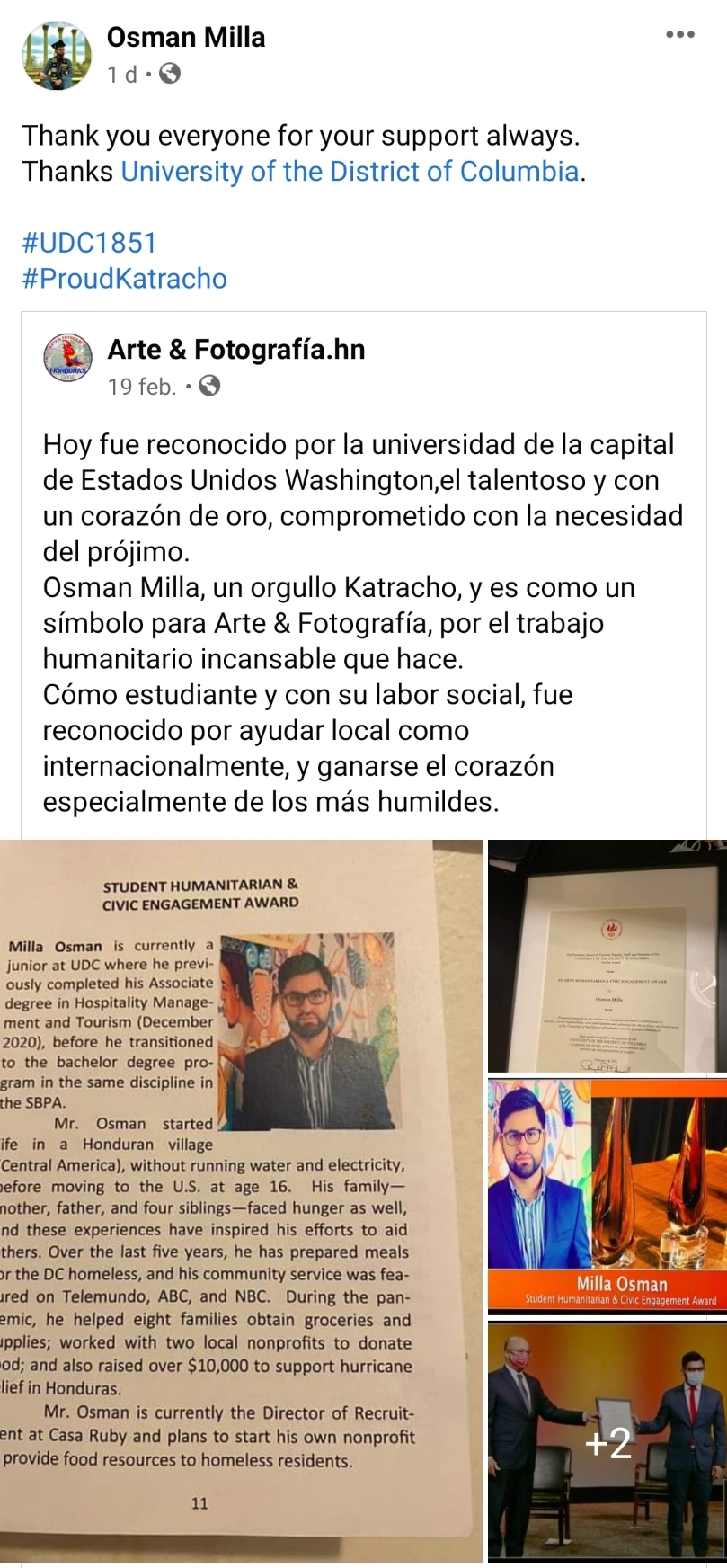Open the Student Humanitarian award program page photo
The image size is (727, 1568).
[241, 1200]
